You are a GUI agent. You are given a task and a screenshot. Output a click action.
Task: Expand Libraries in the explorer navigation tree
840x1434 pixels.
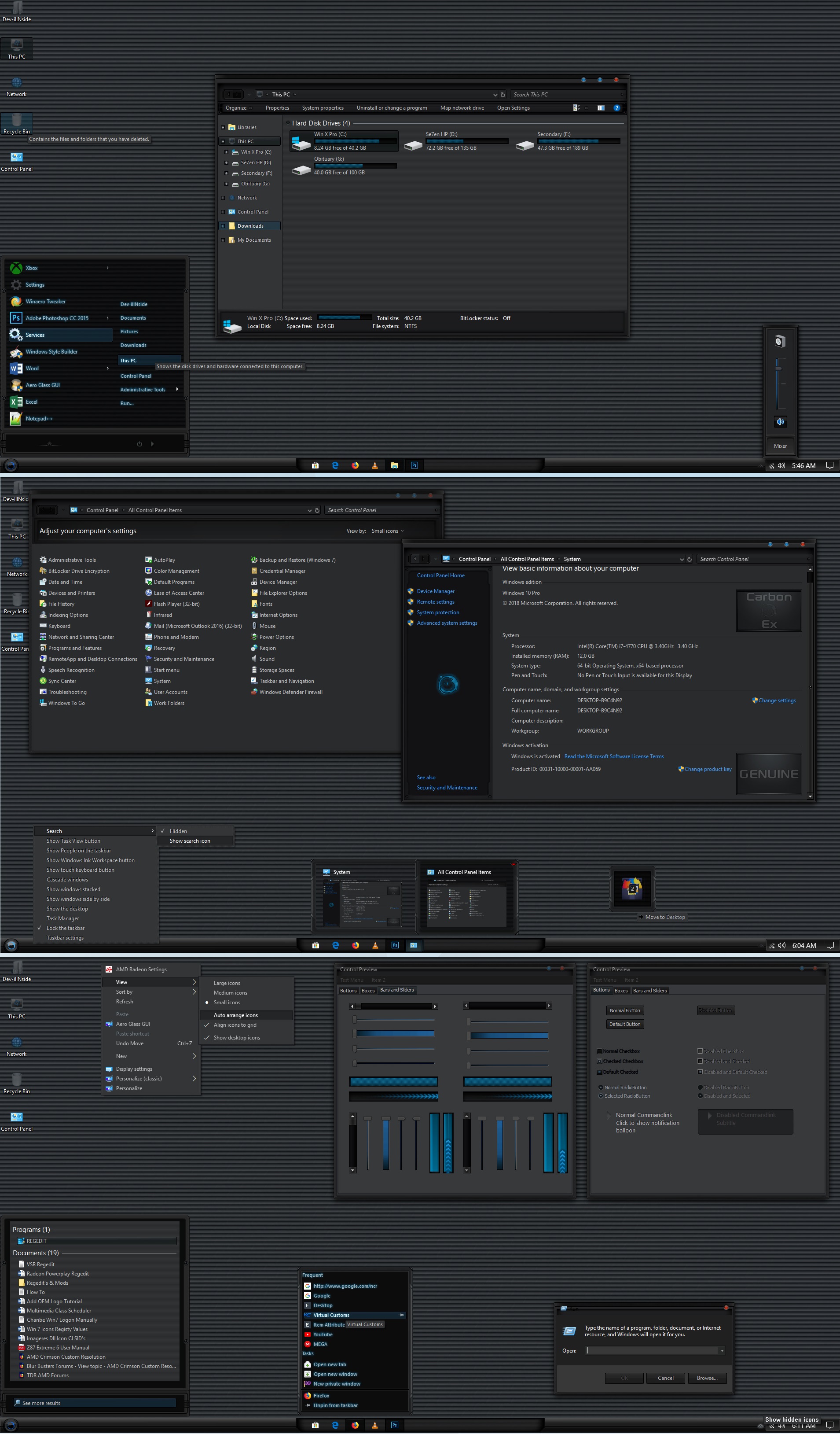[222, 128]
